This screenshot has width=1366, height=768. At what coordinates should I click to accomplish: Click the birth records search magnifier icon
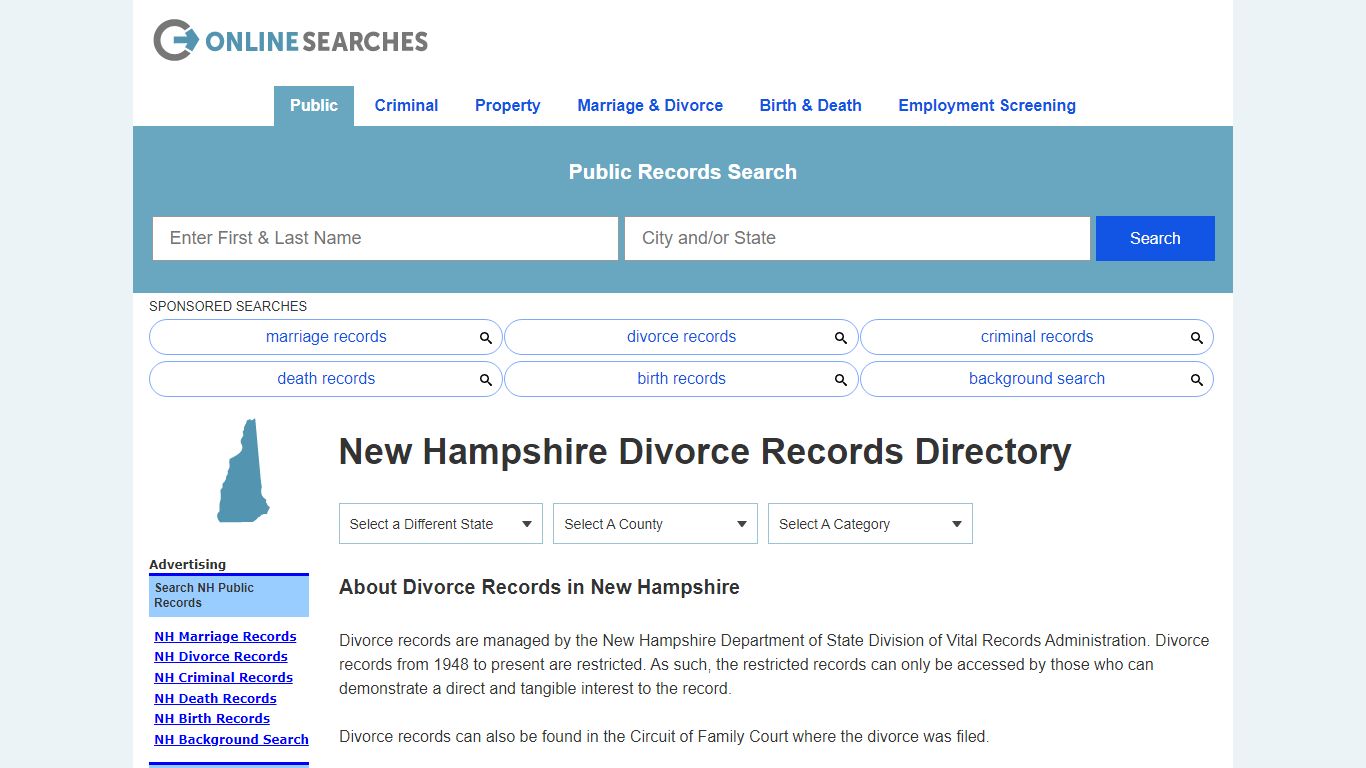tap(841, 380)
